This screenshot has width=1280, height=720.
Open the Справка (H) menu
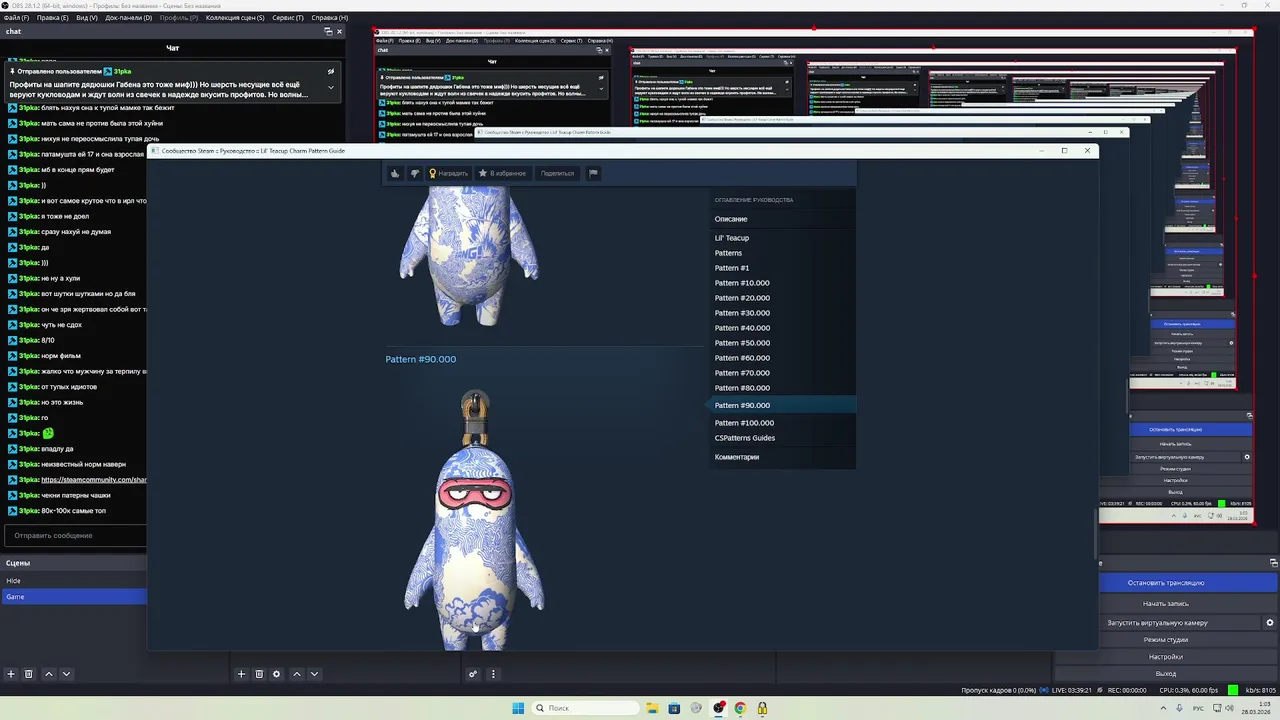pos(329,18)
